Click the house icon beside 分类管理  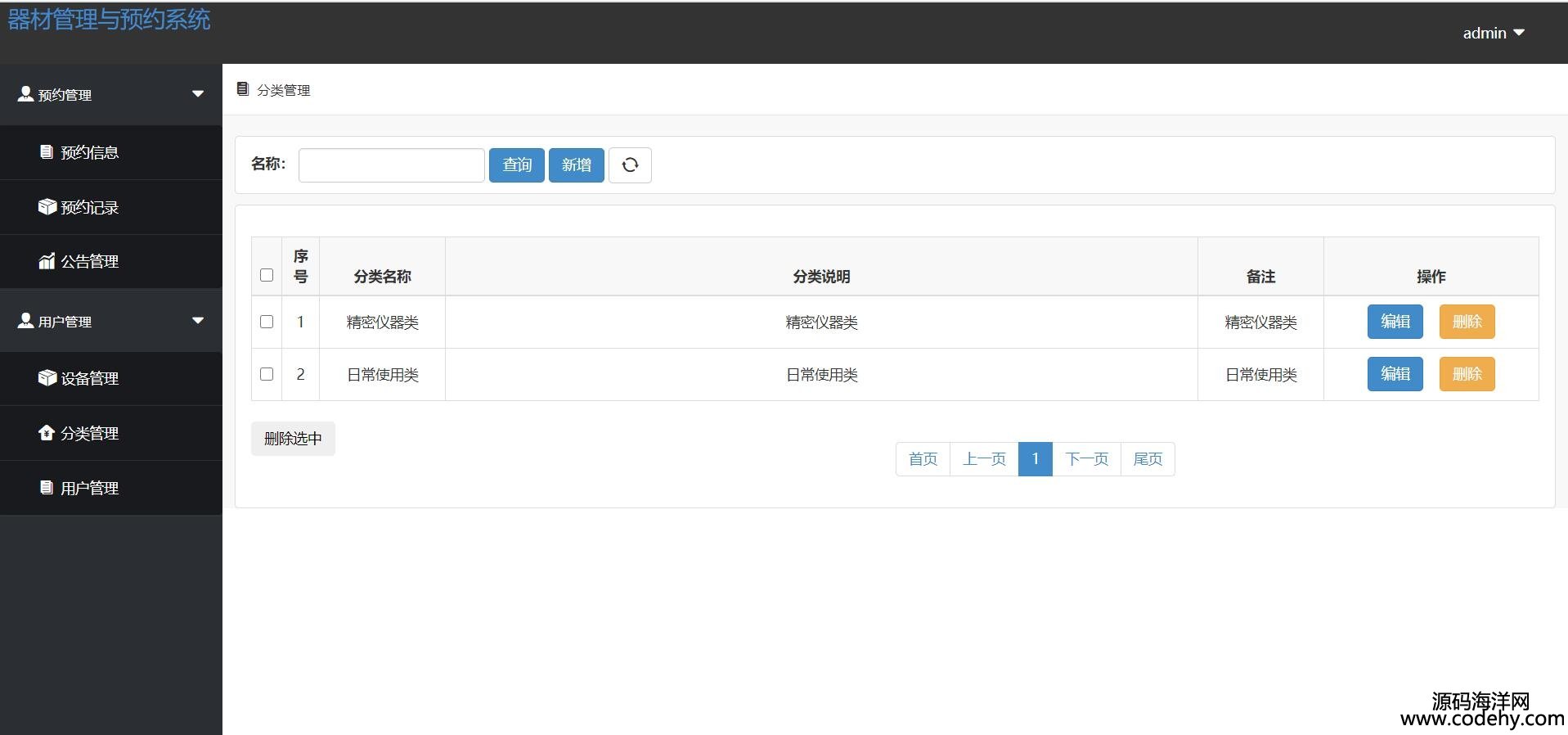tap(47, 432)
